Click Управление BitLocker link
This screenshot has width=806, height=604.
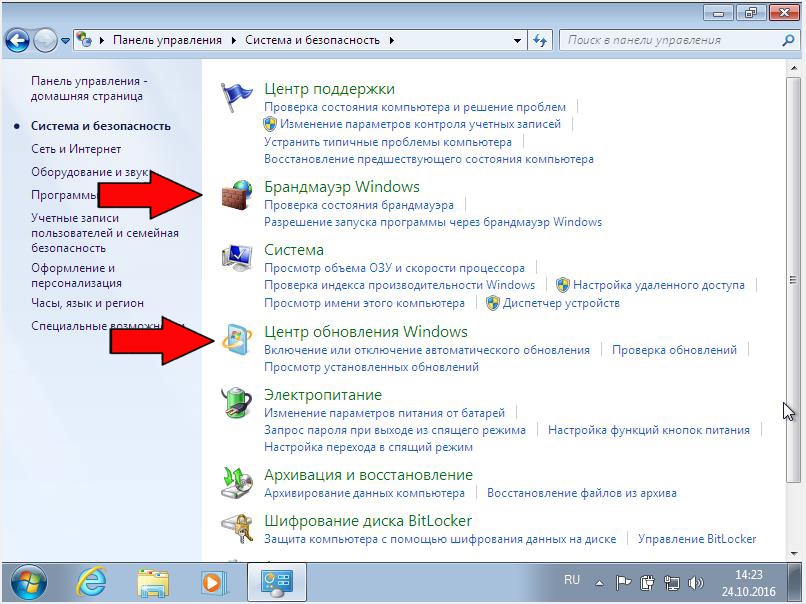pos(697,539)
